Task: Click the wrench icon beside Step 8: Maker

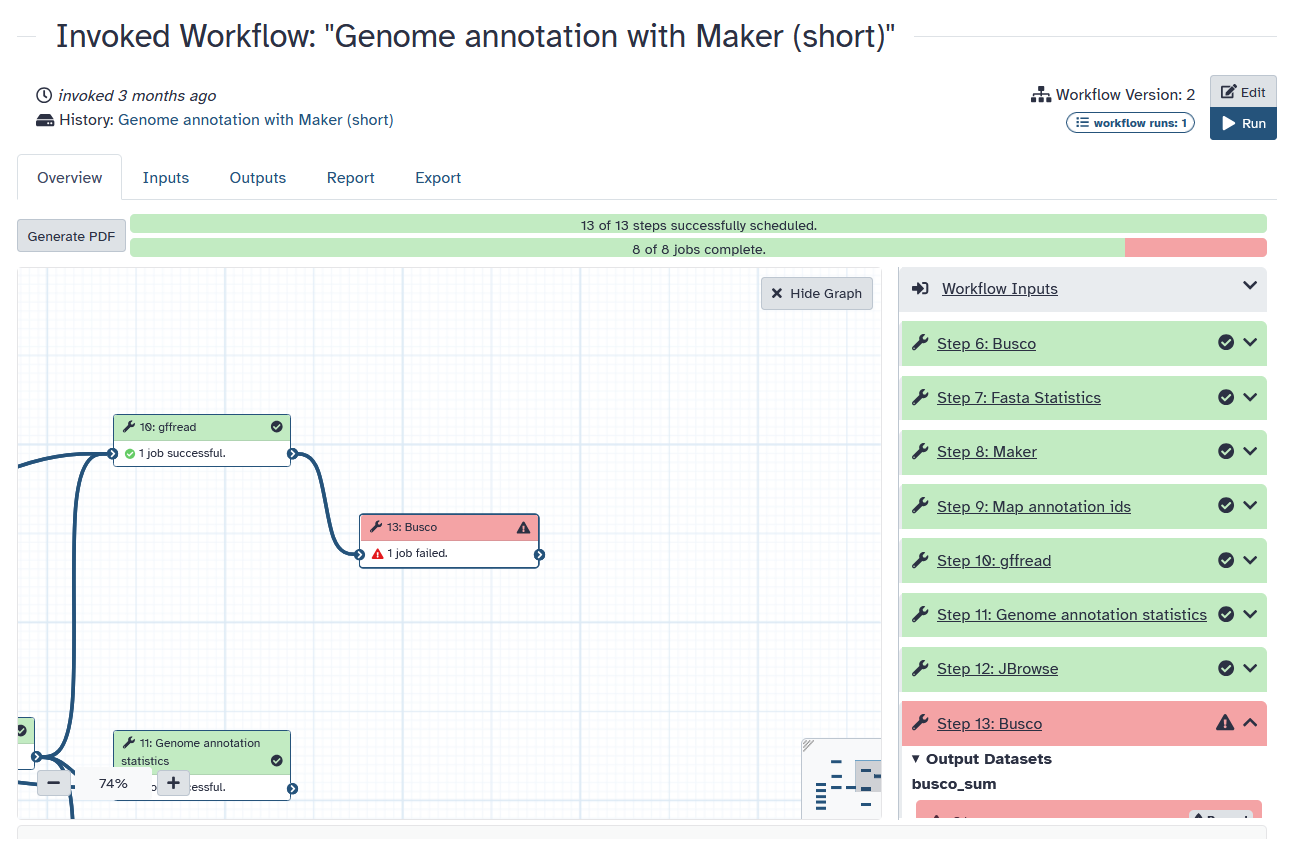Action: (920, 451)
